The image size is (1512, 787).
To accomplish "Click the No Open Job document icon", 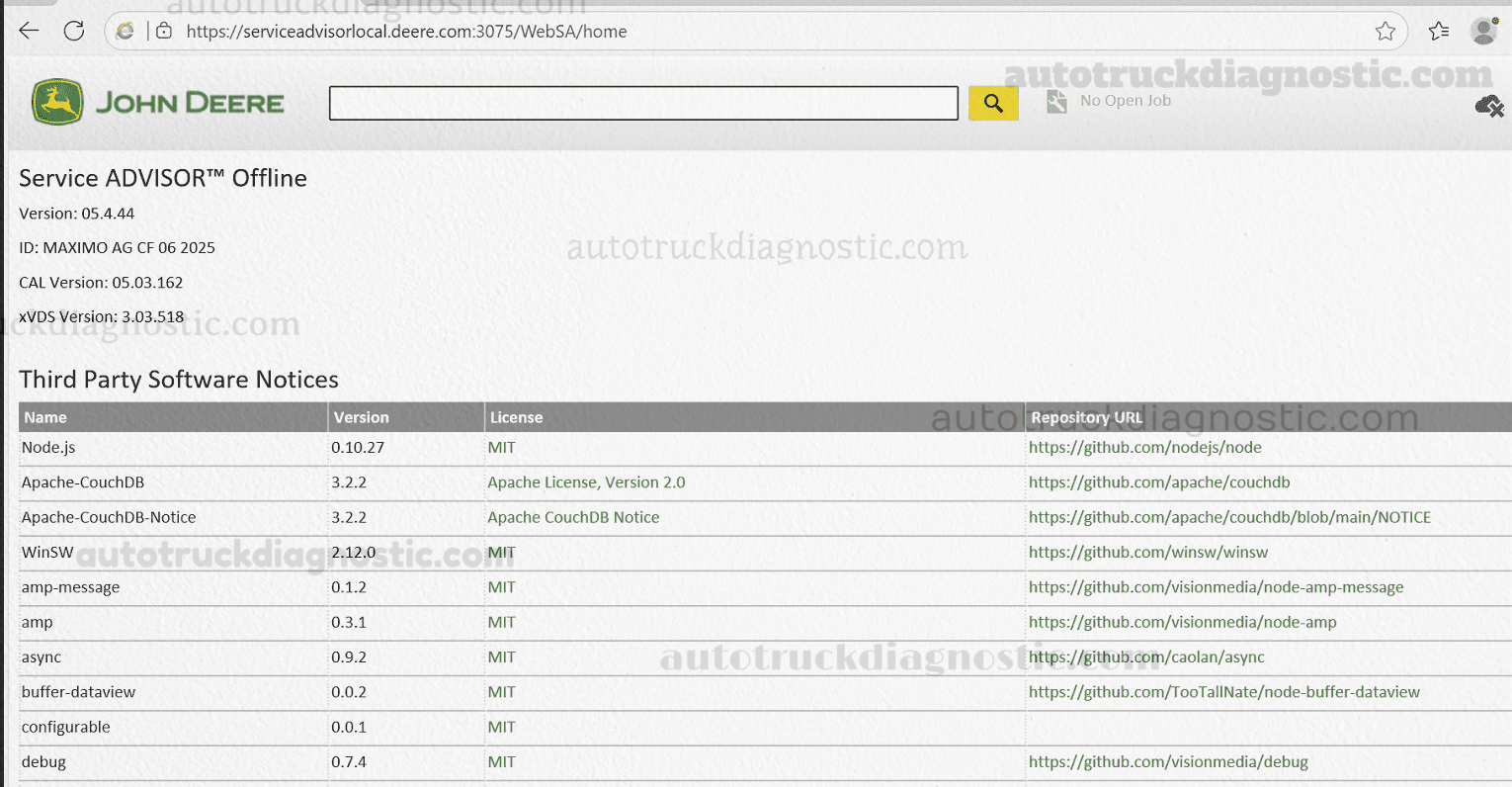I will (1055, 100).
